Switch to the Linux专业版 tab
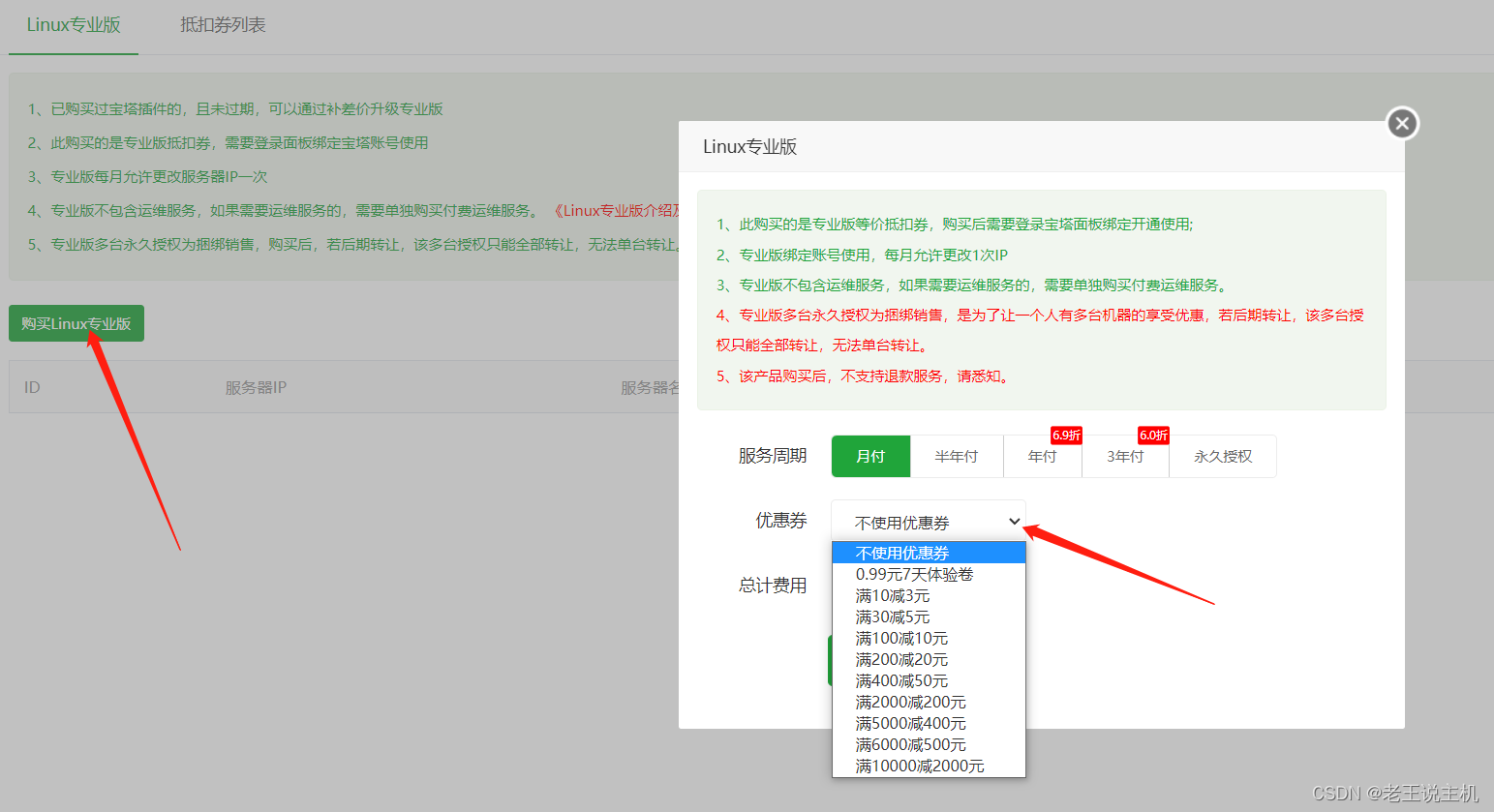This screenshot has width=1494, height=812. click(74, 25)
